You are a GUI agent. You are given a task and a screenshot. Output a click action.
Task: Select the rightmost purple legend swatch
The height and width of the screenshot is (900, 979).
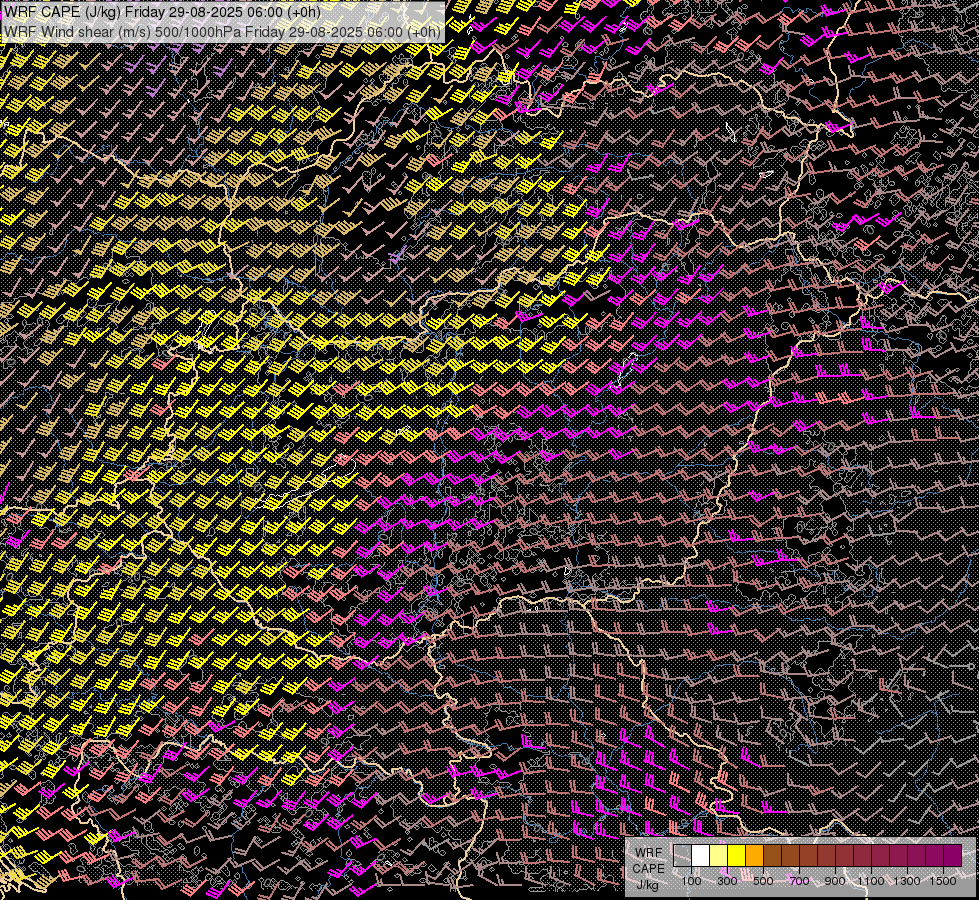pyautogui.click(x=953, y=856)
